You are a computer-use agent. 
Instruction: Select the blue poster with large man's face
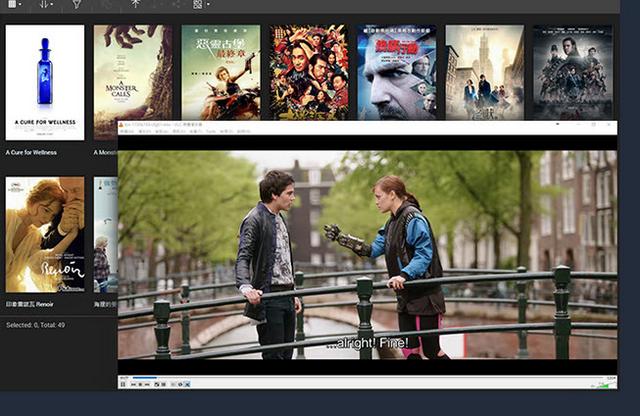point(397,72)
